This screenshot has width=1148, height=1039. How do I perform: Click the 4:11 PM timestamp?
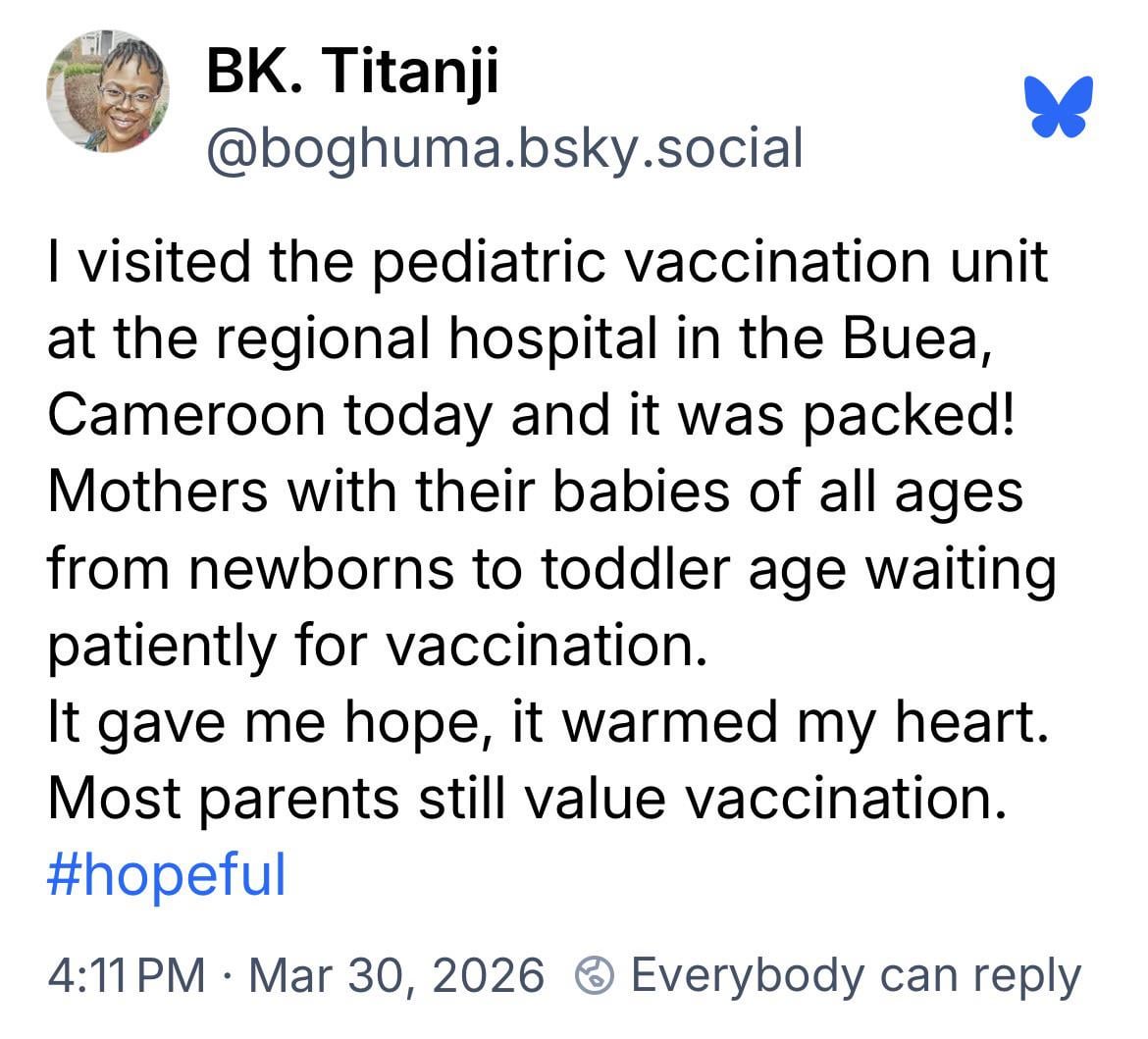click(126, 975)
